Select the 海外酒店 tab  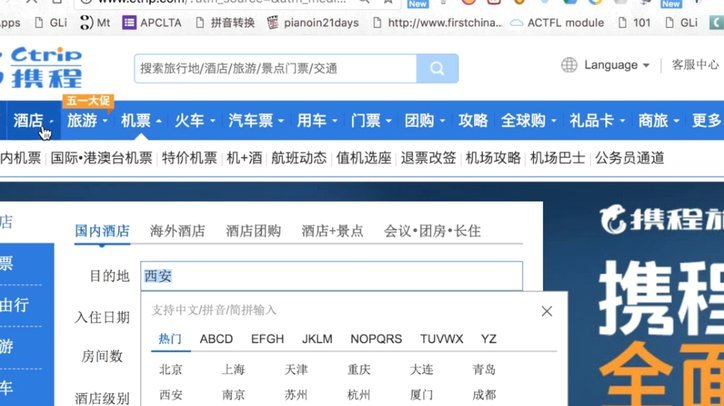pyautogui.click(x=177, y=231)
